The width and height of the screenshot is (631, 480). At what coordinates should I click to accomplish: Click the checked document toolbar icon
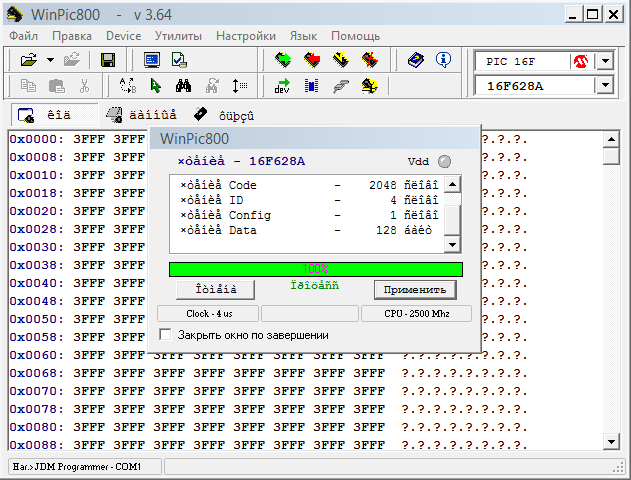pos(179,60)
